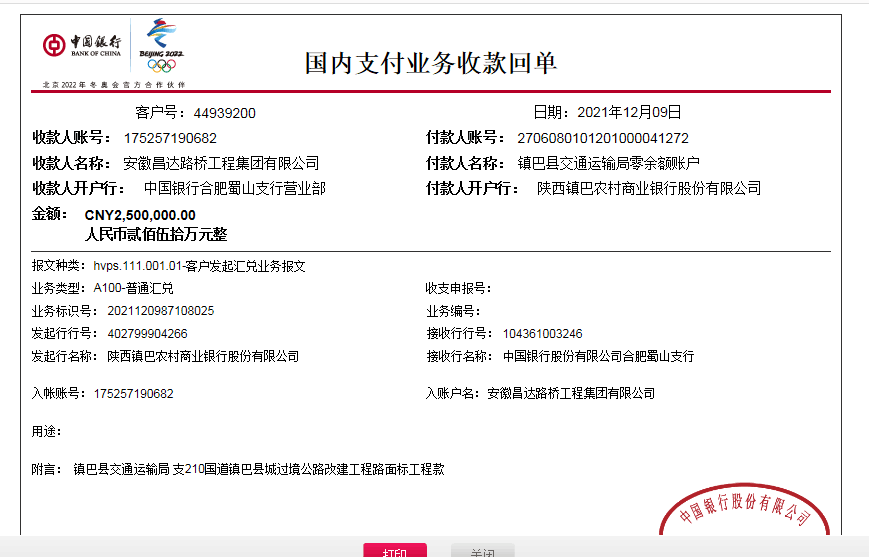Click payee name 安徽昌达路桥工程集团有限公司 at top

point(221,163)
